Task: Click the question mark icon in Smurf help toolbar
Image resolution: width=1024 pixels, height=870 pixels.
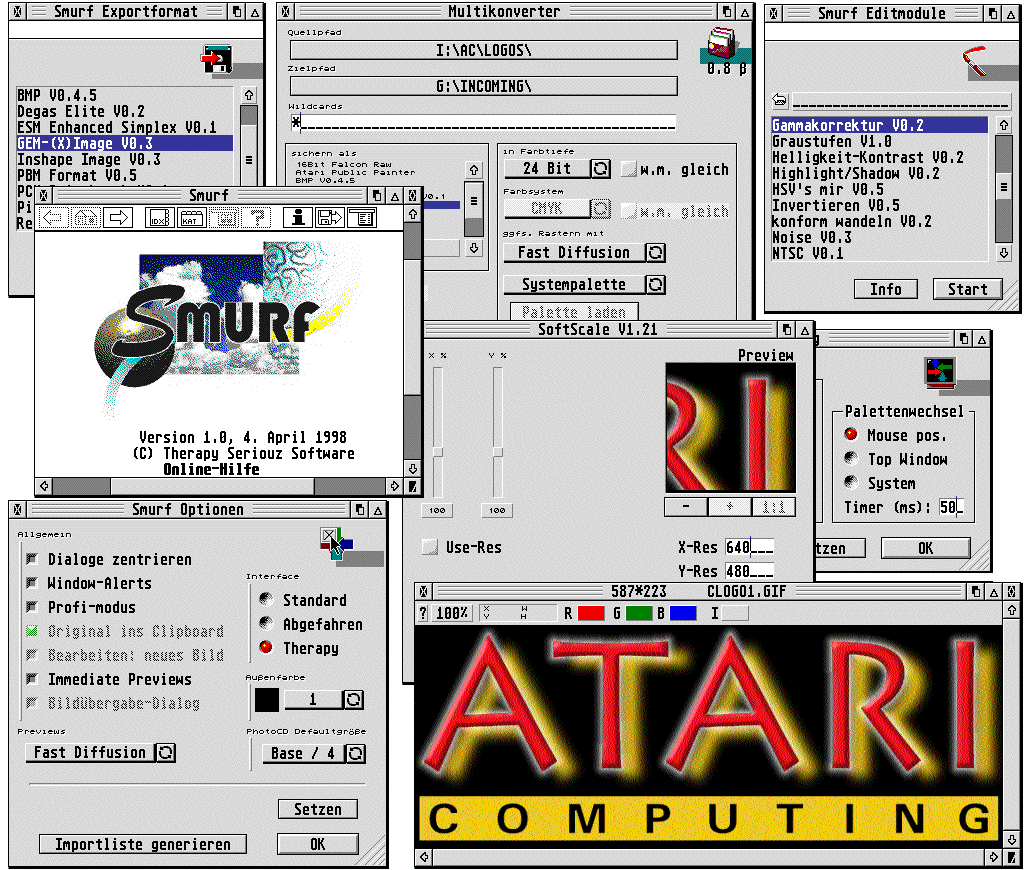Action: click(257, 218)
